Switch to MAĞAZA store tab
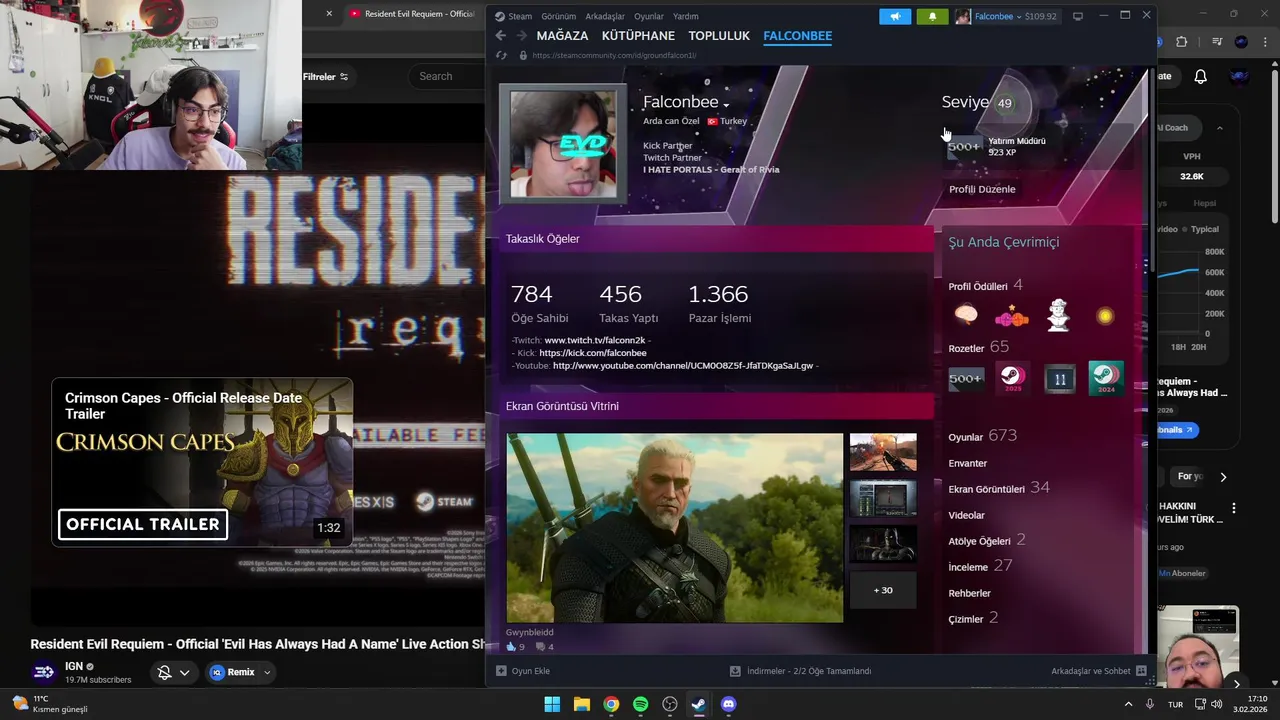Image resolution: width=1280 pixels, height=720 pixels. click(562, 36)
